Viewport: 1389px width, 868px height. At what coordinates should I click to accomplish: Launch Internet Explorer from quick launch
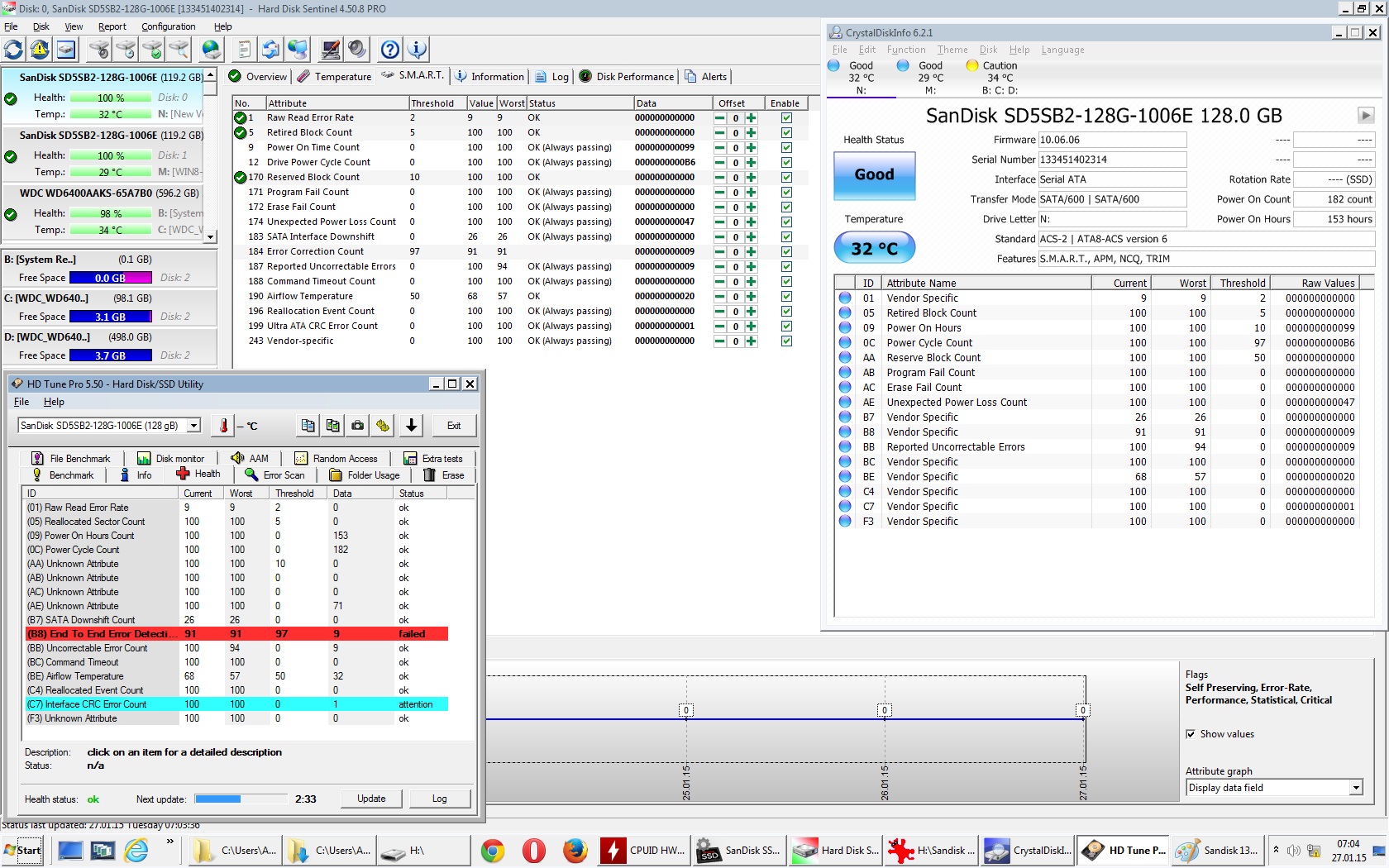[x=136, y=850]
